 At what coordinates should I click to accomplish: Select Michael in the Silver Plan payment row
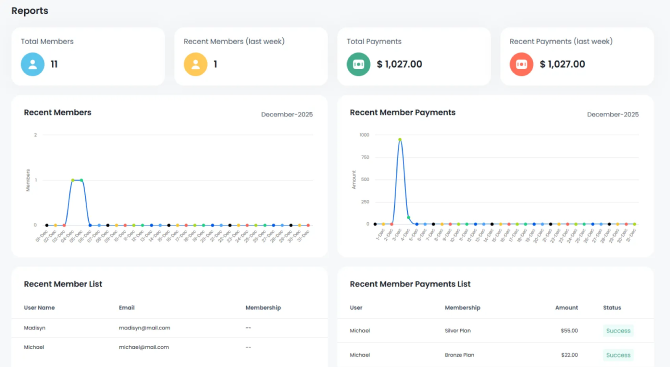[360, 331]
